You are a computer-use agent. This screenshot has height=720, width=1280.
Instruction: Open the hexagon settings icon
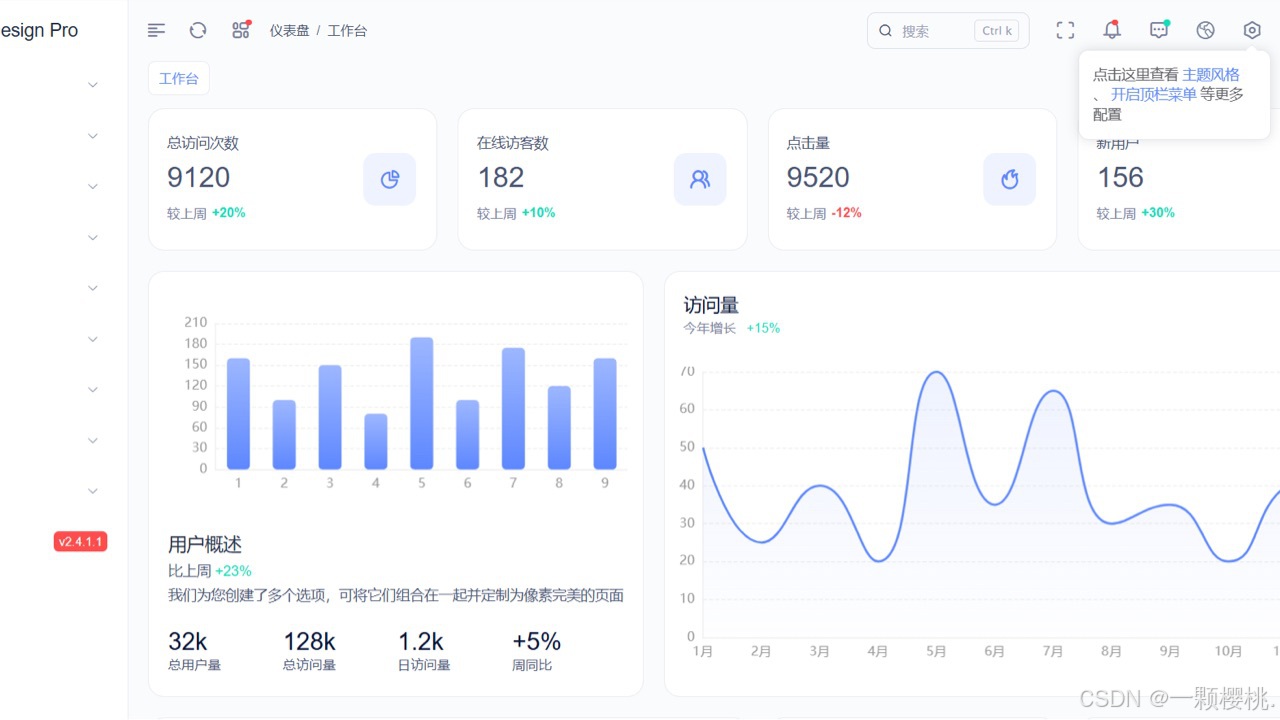[x=1252, y=30]
